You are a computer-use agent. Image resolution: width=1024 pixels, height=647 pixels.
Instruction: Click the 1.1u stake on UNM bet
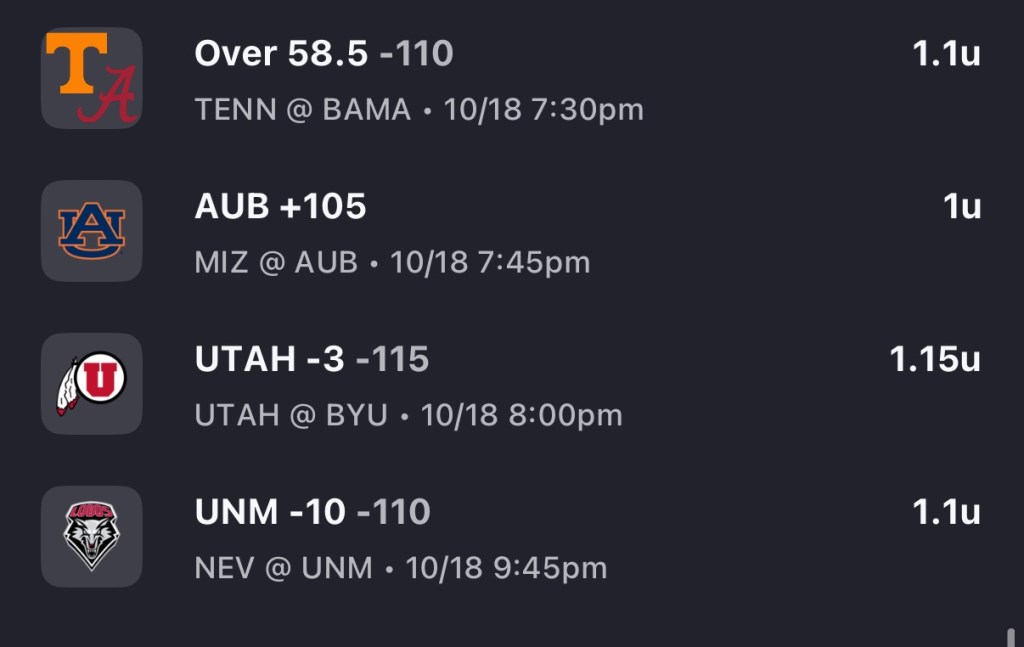click(x=946, y=513)
